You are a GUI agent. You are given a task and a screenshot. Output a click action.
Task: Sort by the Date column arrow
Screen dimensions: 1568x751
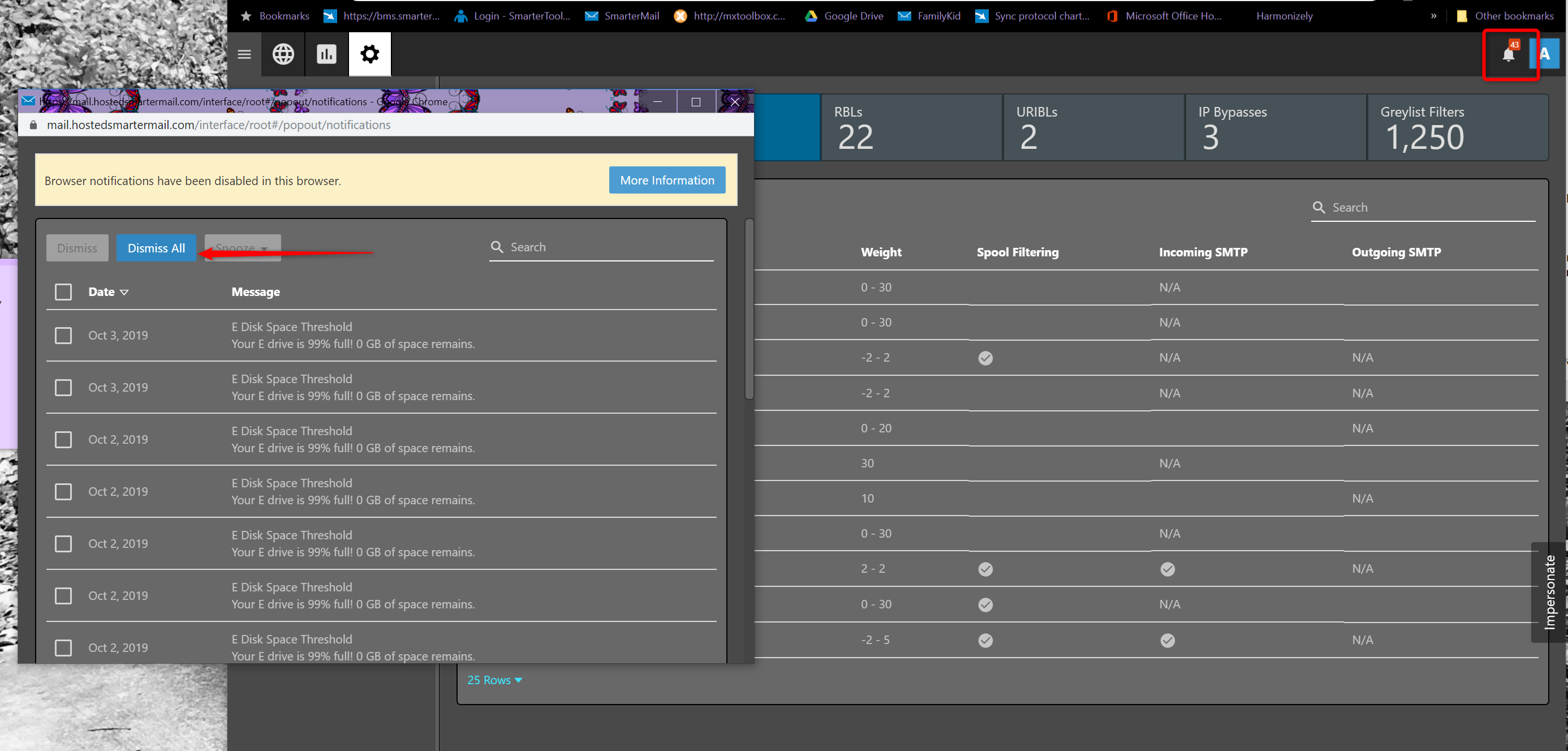point(124,293)
